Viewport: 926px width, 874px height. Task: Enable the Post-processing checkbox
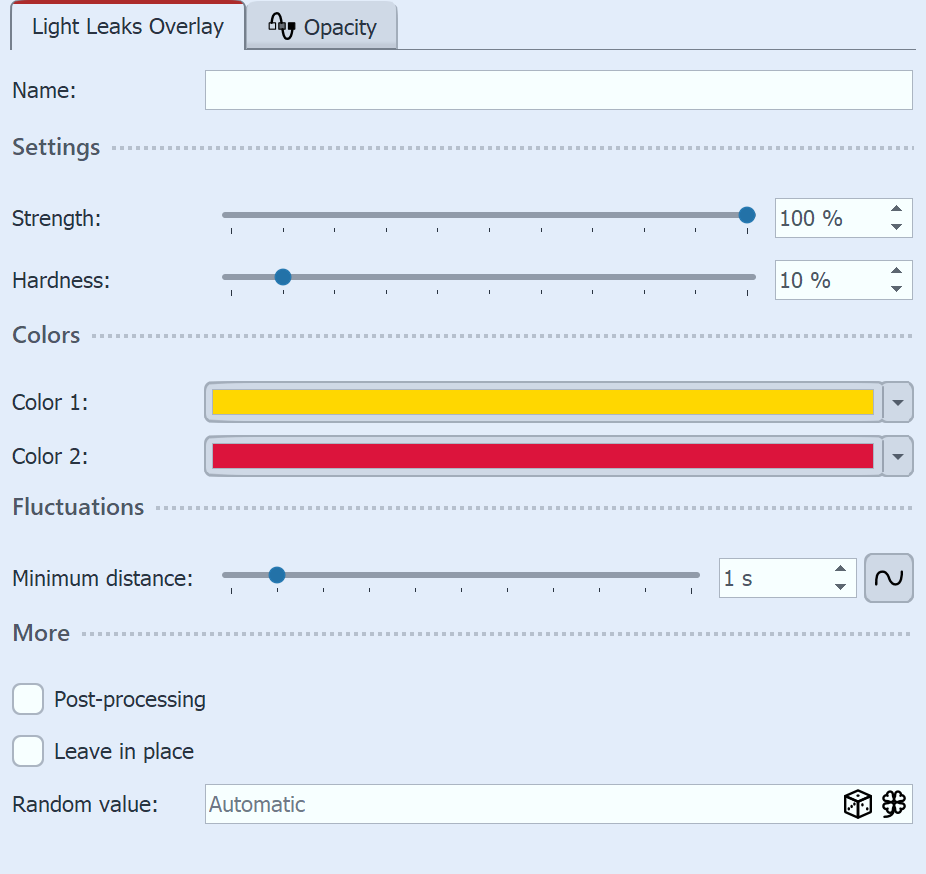tap(28, 699)
